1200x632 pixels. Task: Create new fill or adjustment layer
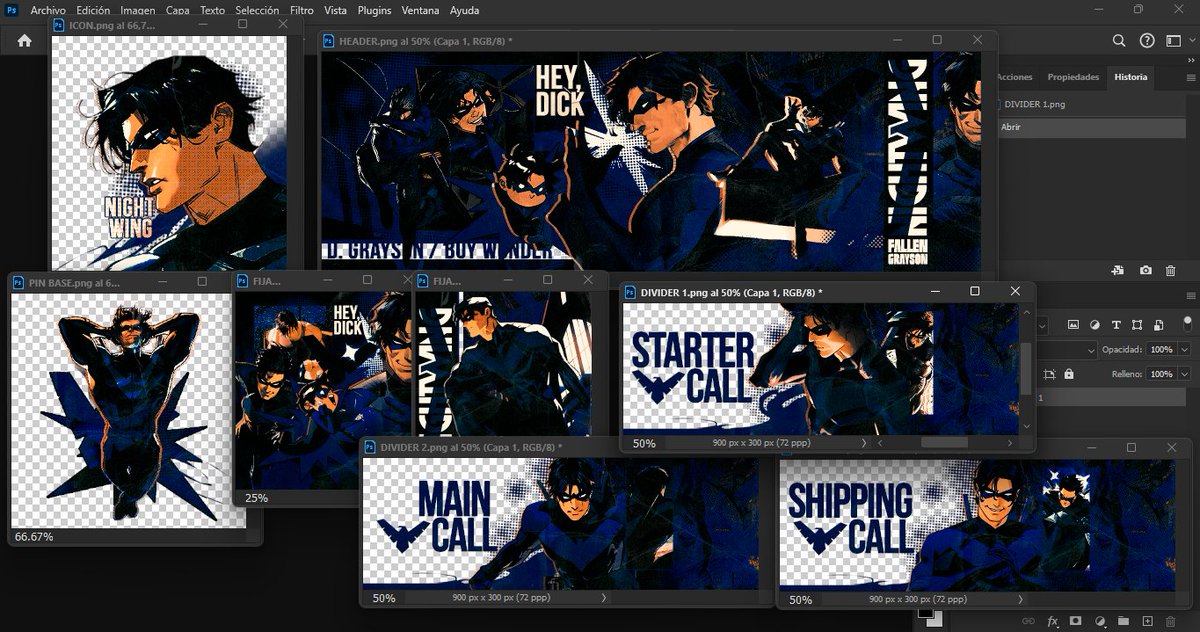[x=1100, y=621]
